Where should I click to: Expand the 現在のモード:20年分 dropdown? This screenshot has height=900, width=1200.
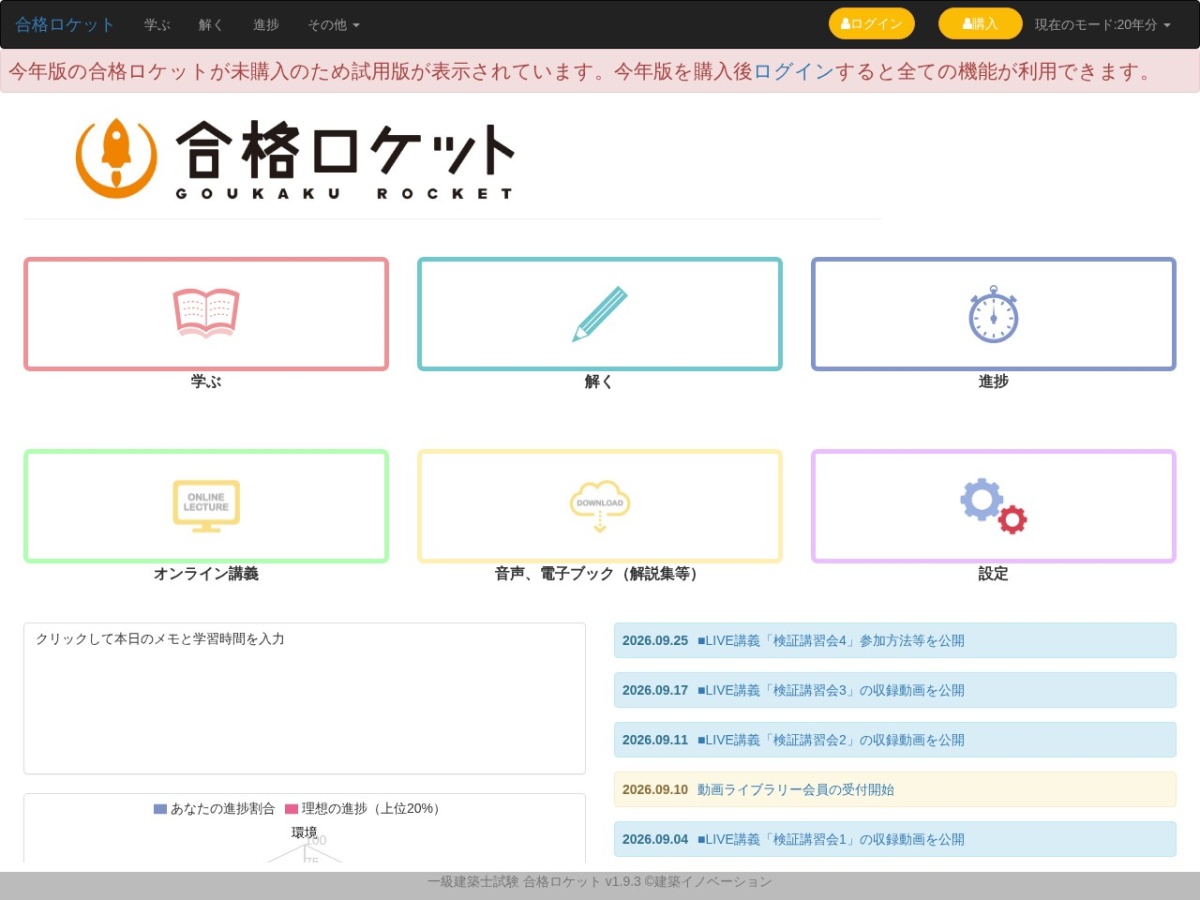(1102, 24)
